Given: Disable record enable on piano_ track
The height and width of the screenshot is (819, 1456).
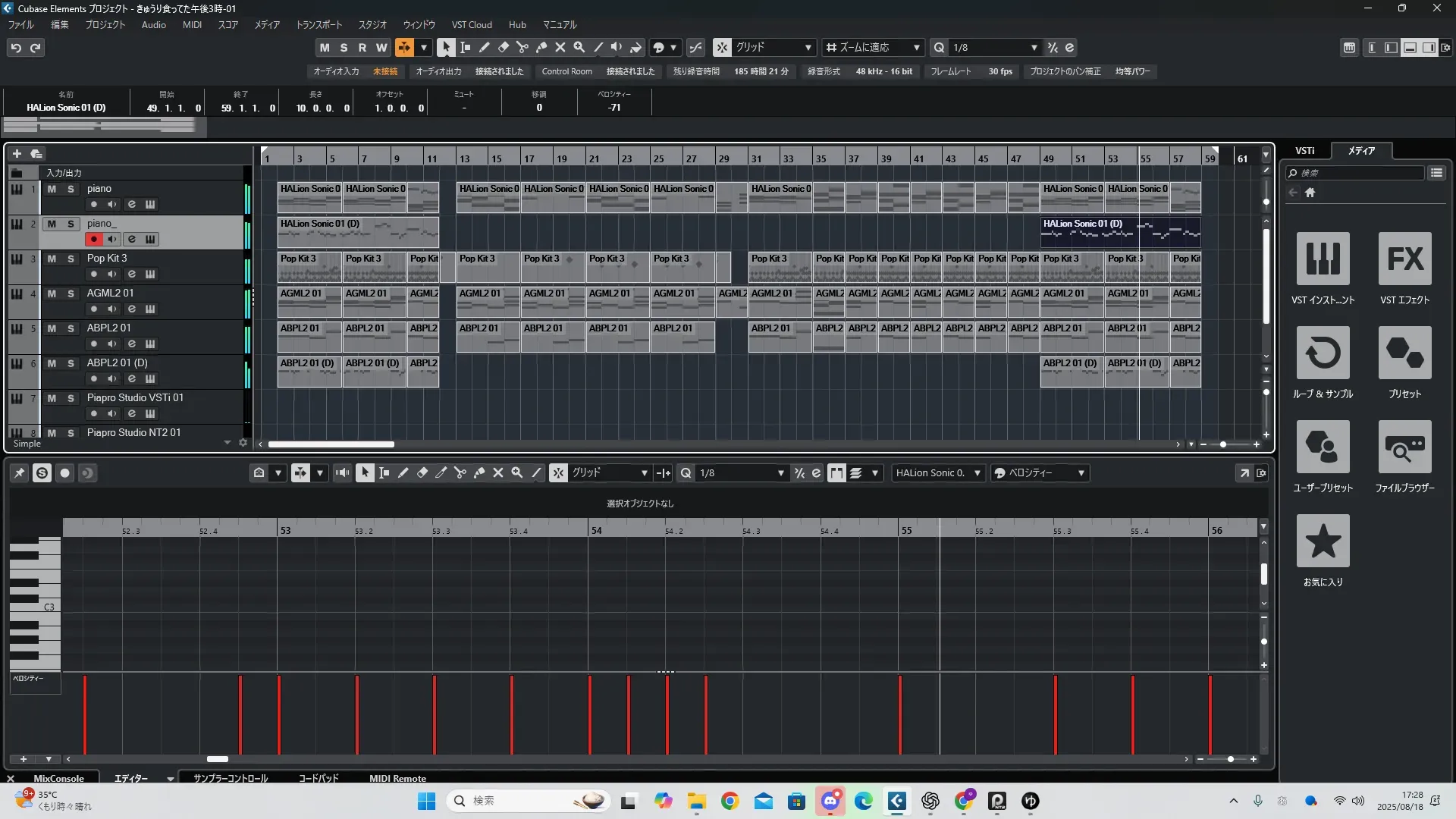Looking at the screenshot, I should tap(93, 239).
